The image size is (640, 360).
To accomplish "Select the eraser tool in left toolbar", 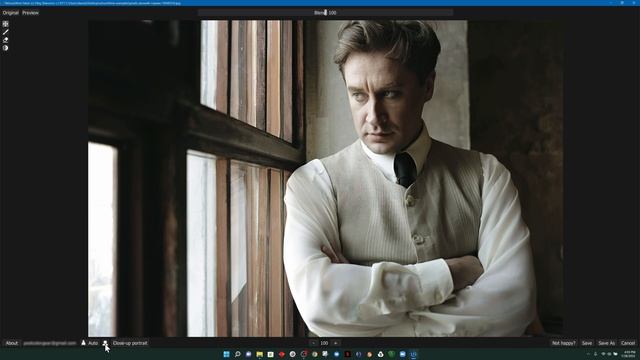I will 5,40.
